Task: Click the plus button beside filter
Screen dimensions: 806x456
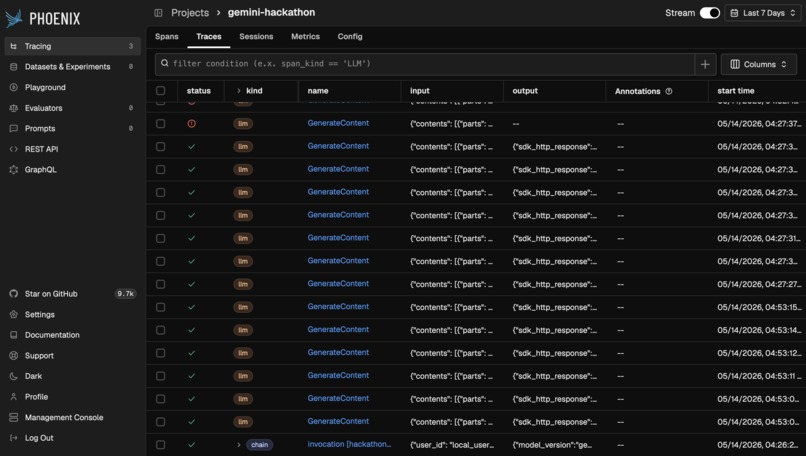Action: click(705, 64)
